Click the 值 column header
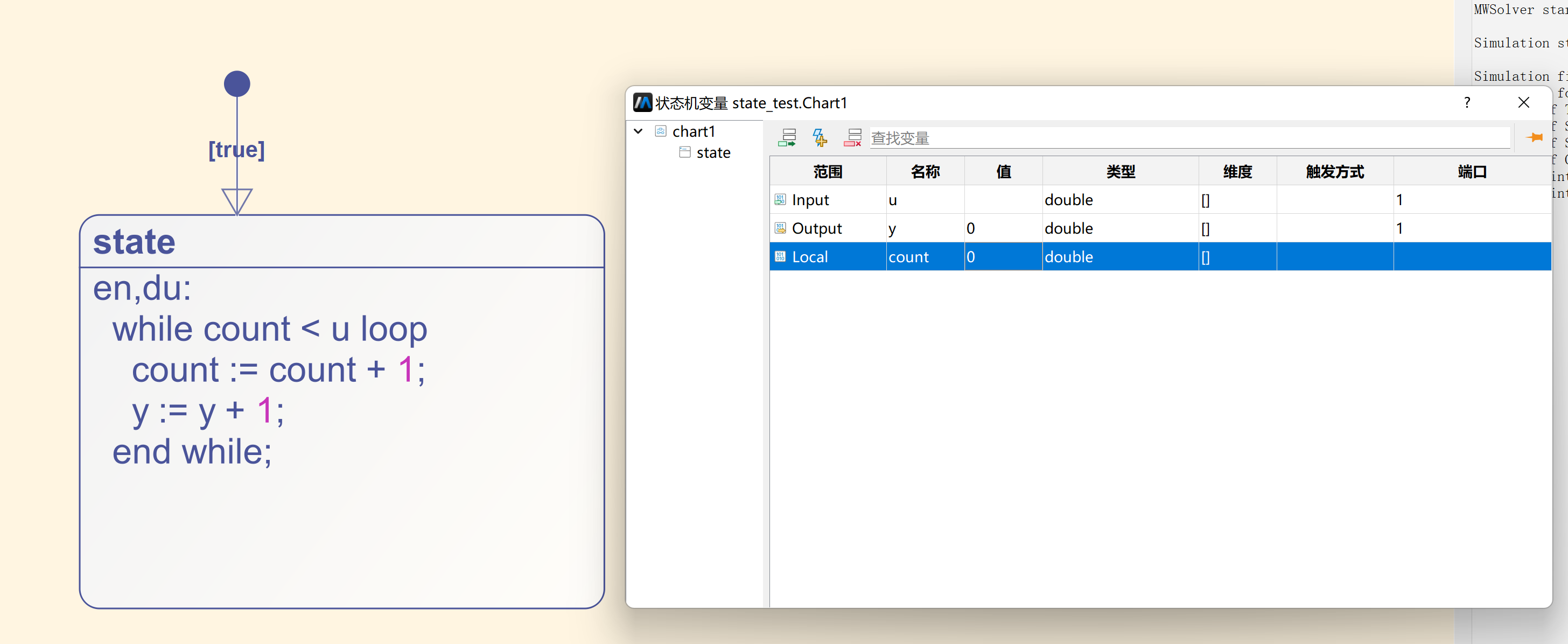Image resolution: width=1568 pixels, height=644 pixels. coord(1003,171)
